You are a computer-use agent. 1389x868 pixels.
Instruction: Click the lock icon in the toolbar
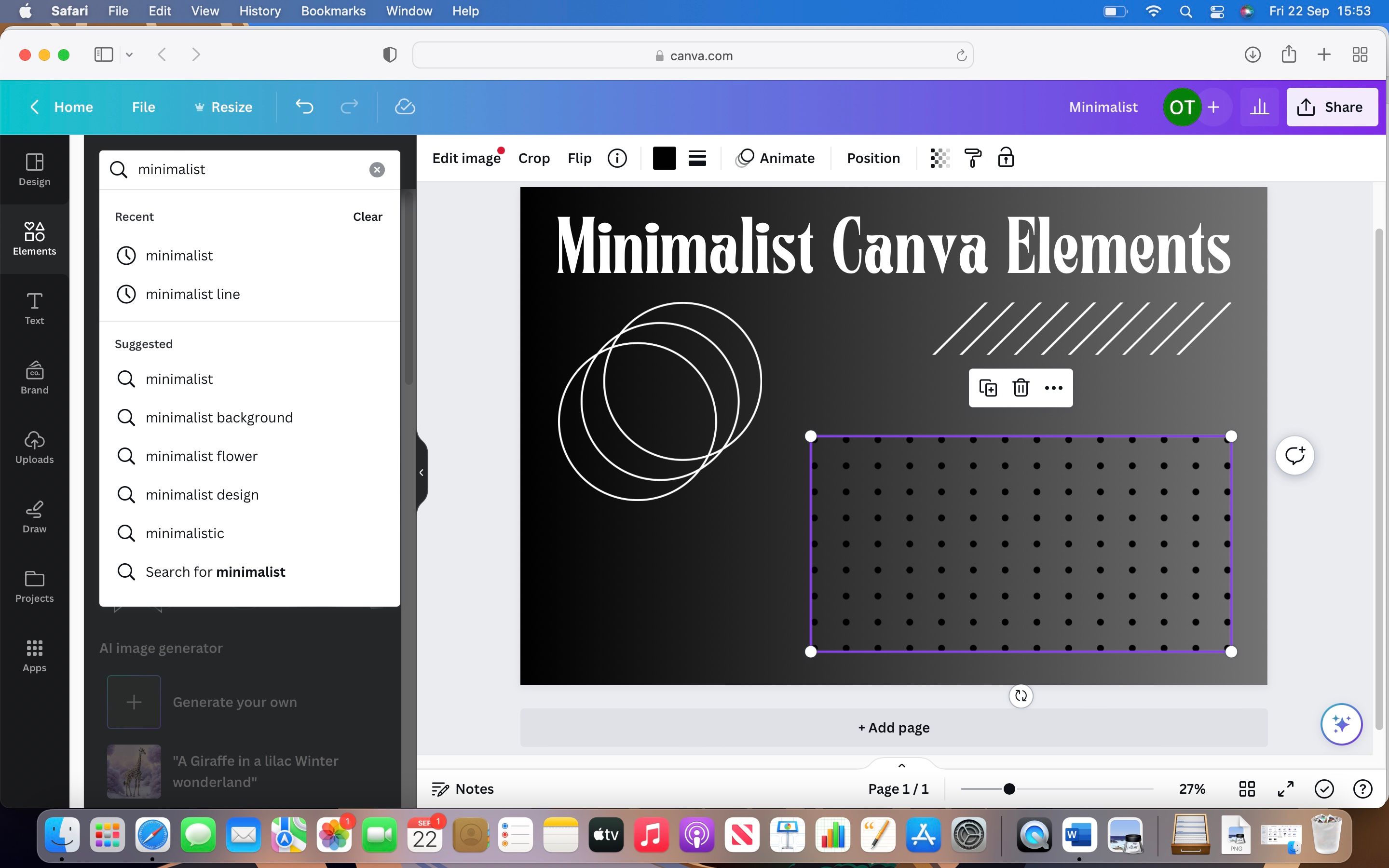point(1006,158)
